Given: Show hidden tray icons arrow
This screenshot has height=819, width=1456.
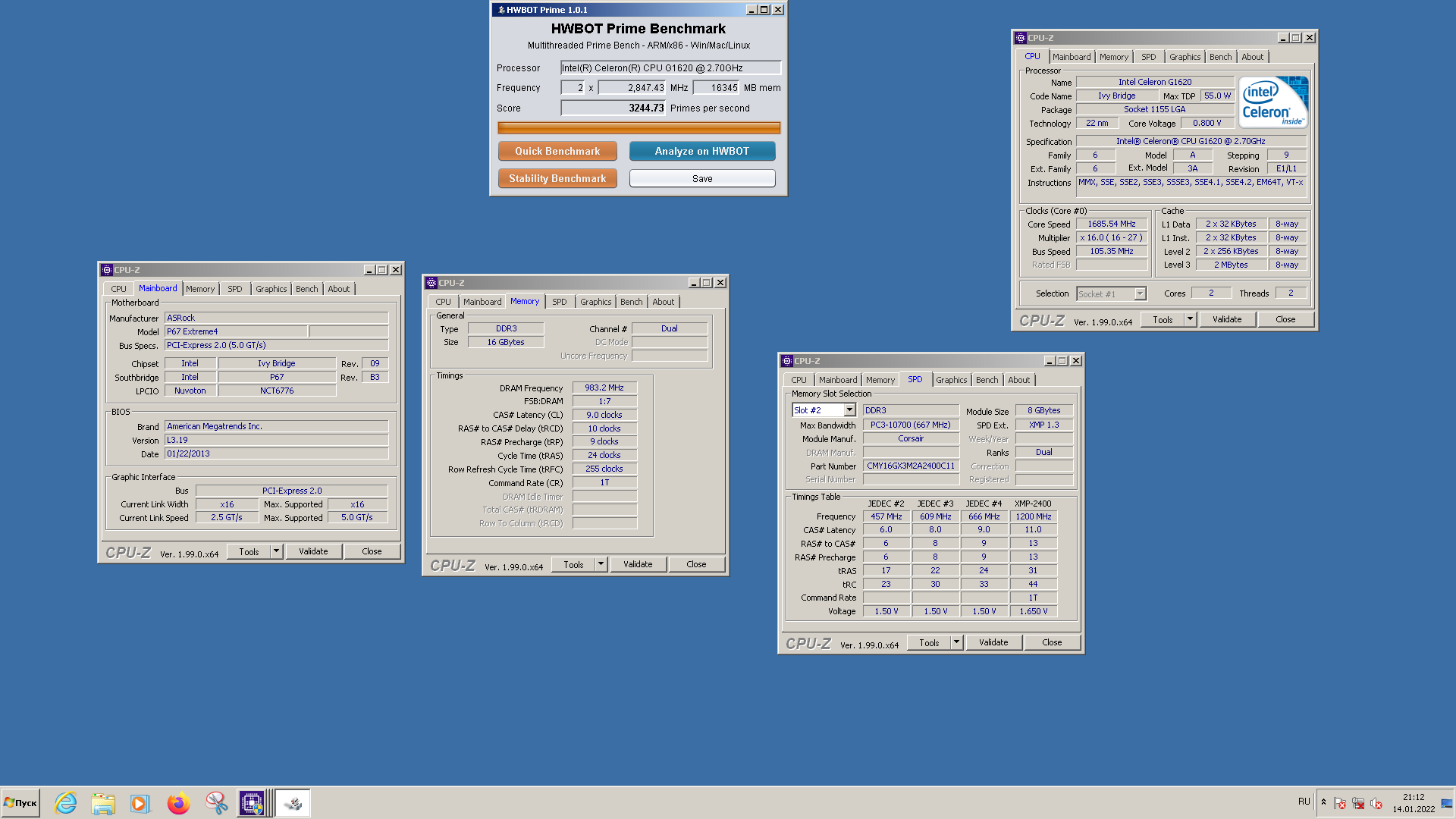Looking at the screenshot, I should click(x=1323, y=802).
